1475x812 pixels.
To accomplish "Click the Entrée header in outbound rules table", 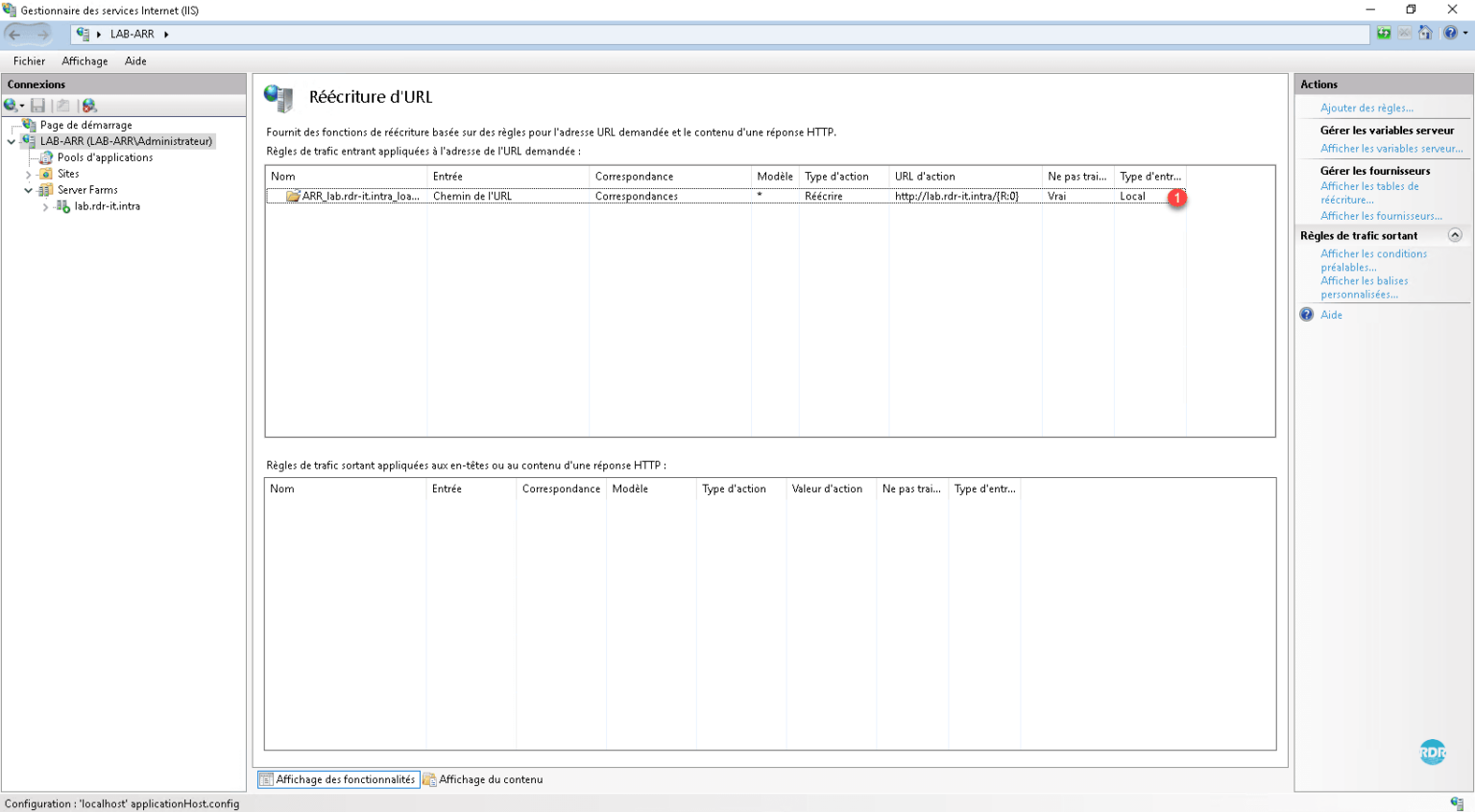I will (472, 490).
